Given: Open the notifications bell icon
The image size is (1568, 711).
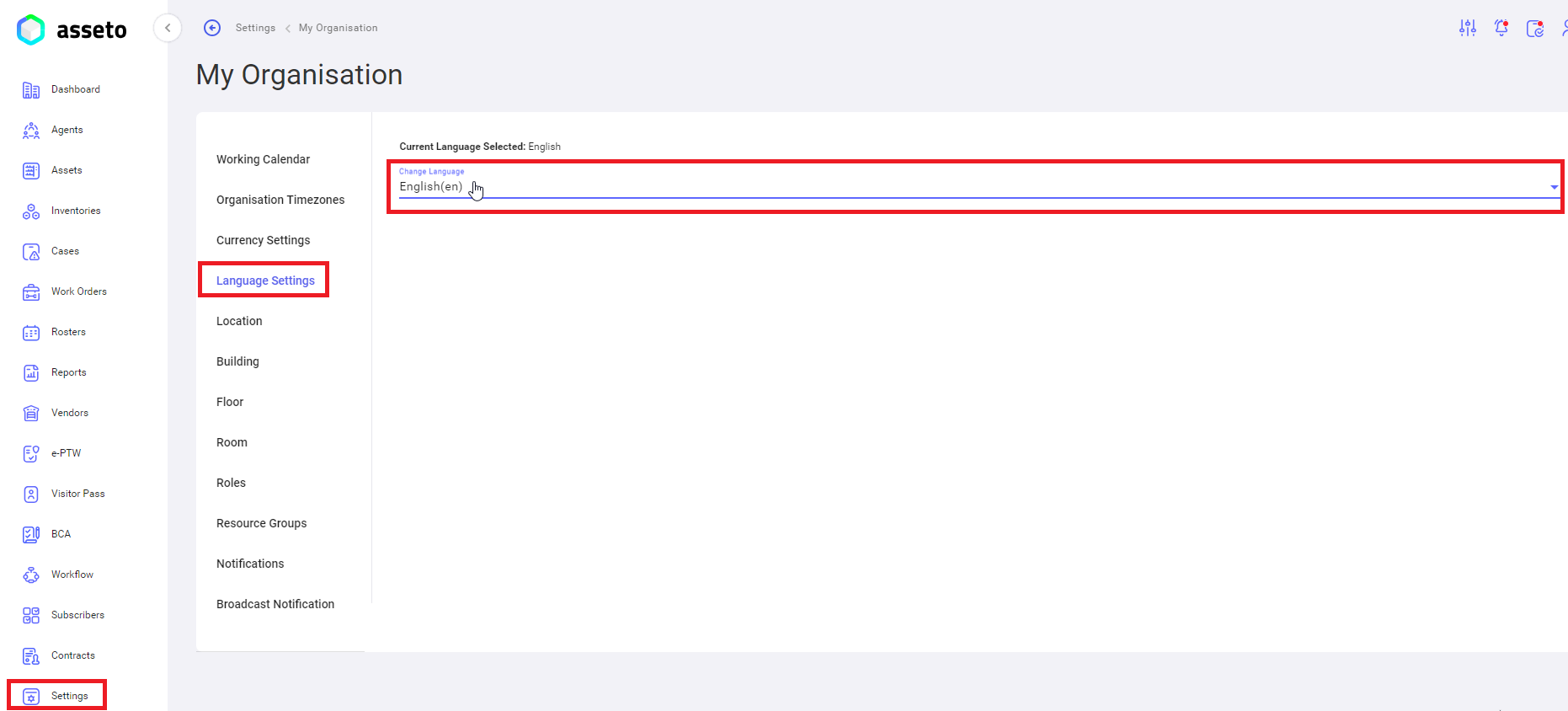Looking at the screenshot, I should click(1501, 28).
